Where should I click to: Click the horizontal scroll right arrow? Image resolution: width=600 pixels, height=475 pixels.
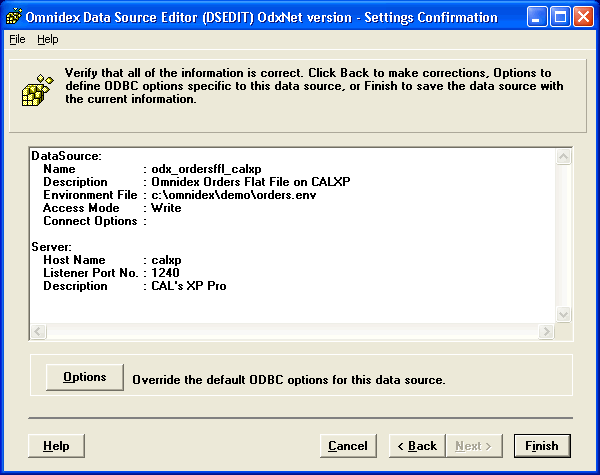[546, 331]
